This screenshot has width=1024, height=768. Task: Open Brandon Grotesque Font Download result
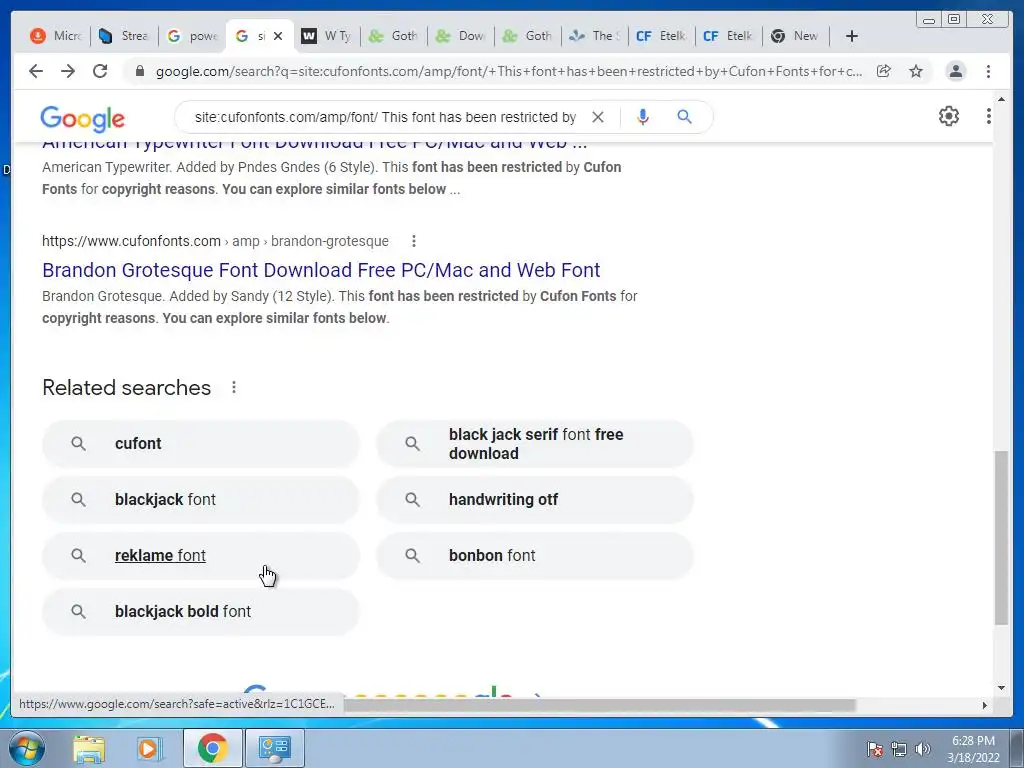click(x=321, y=270)
